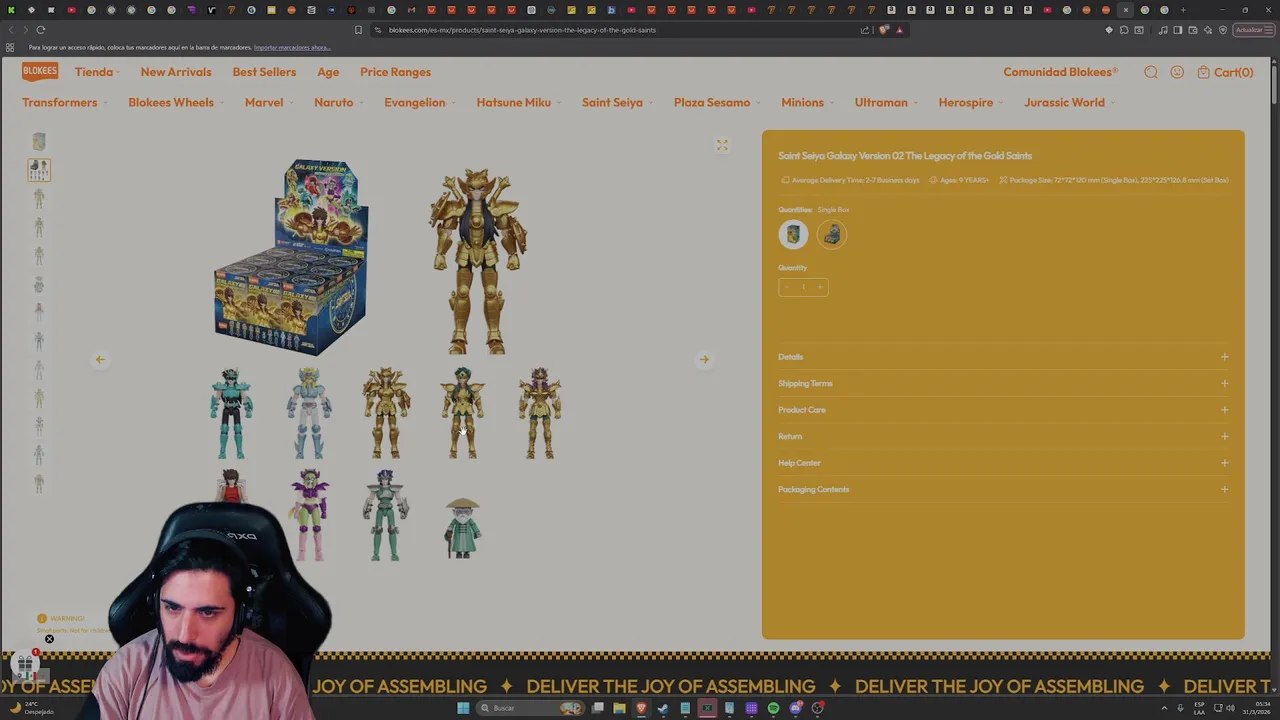Open the shopping Cart(0) link
1280x720 pixels.
(x=1225, y=72)
